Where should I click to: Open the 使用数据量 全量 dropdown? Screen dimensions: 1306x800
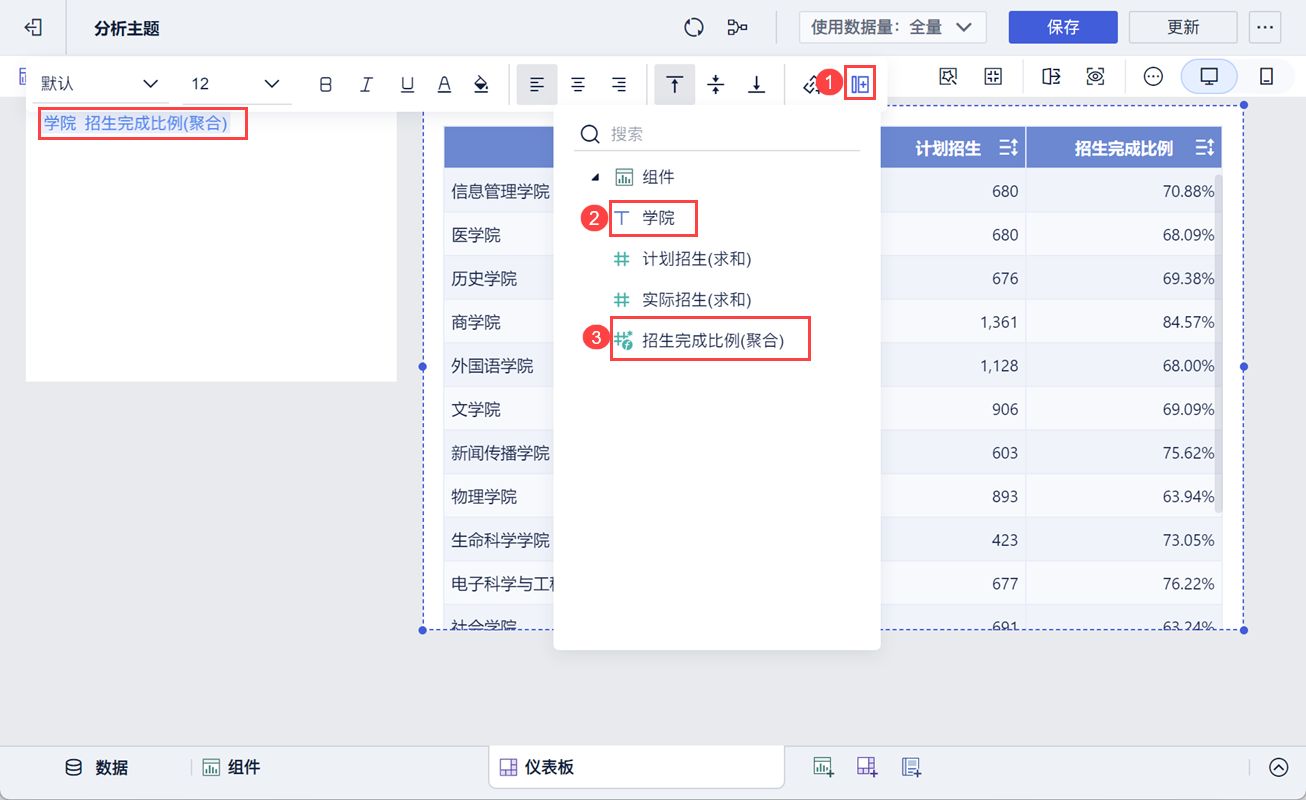pos(893,28)
